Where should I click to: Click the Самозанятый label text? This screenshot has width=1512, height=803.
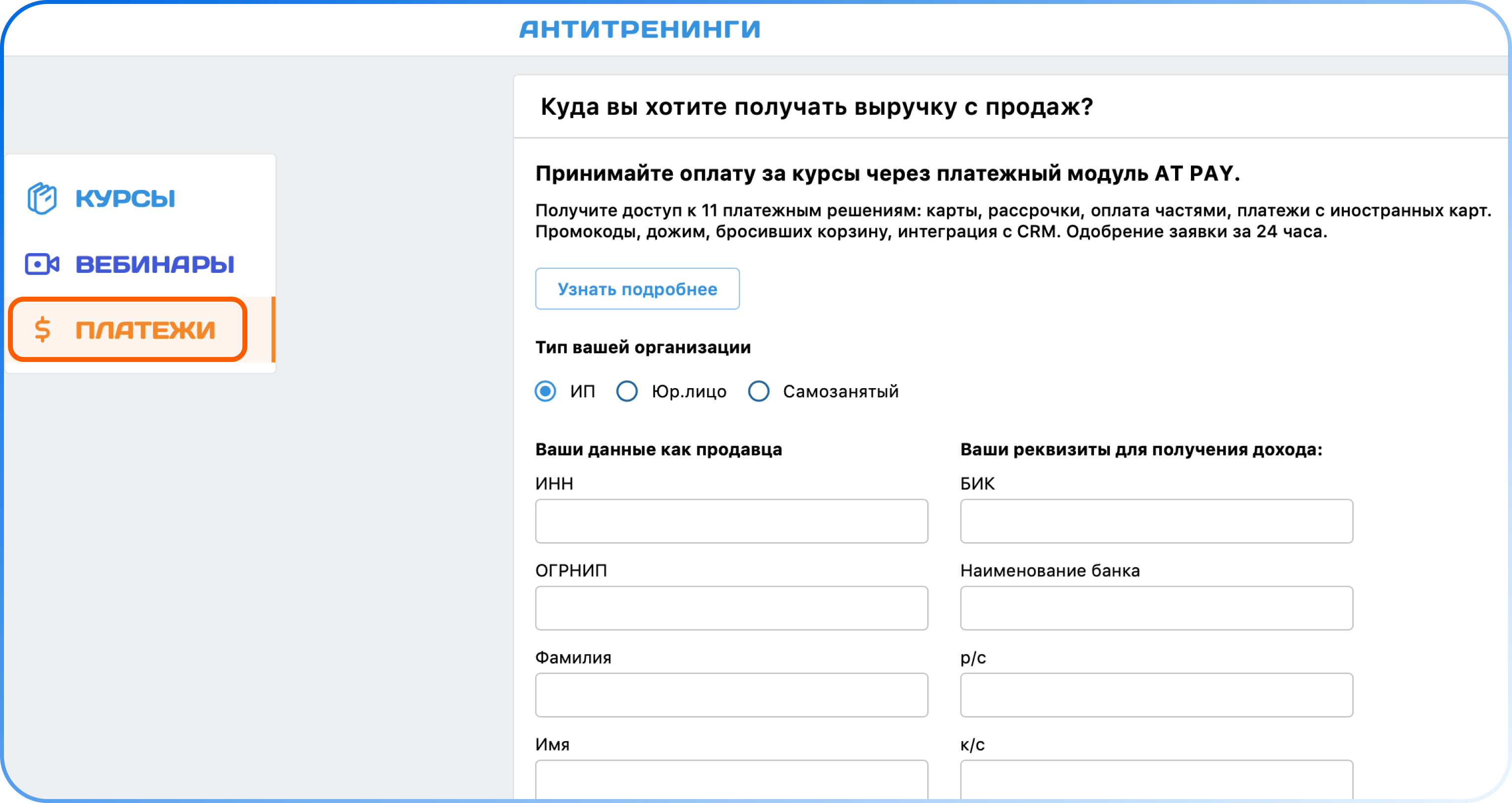coord(841,391)
